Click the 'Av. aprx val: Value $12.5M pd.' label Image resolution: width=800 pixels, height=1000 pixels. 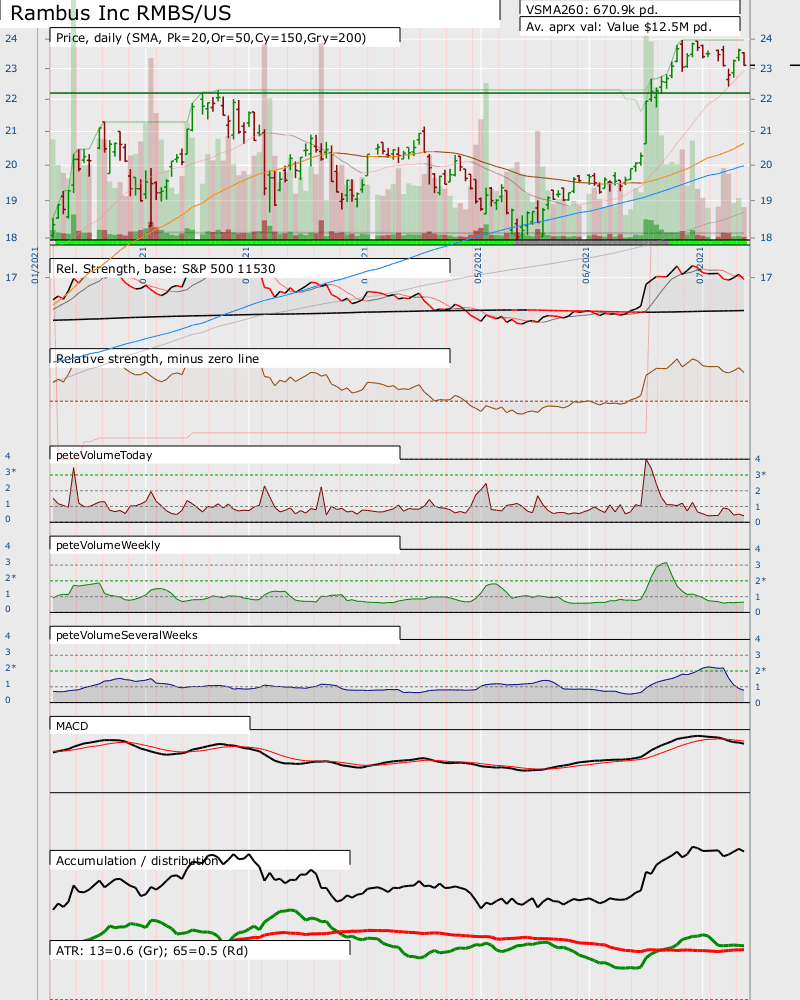[x=618, y=27]
